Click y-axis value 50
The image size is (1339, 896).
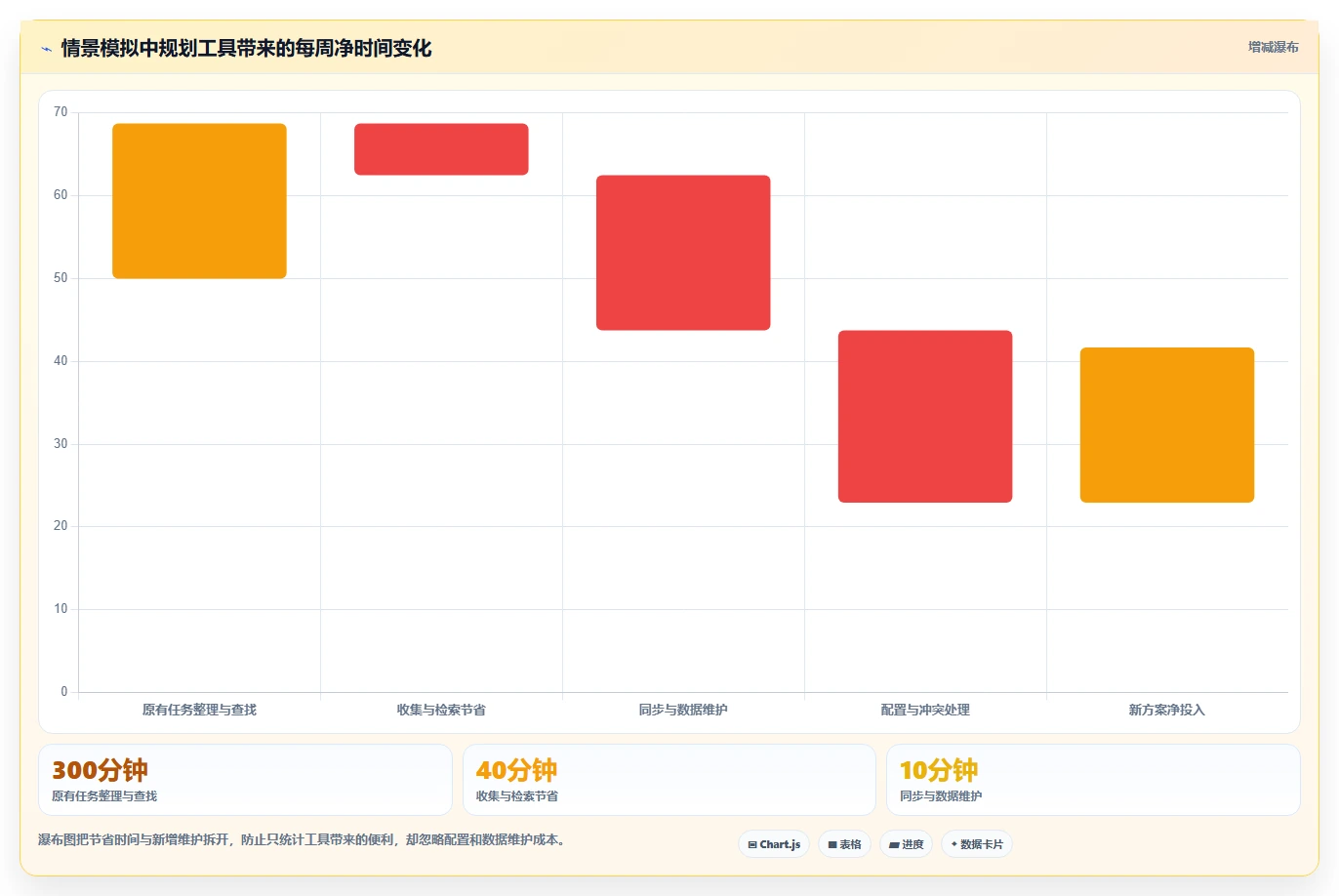pos(61,278)
